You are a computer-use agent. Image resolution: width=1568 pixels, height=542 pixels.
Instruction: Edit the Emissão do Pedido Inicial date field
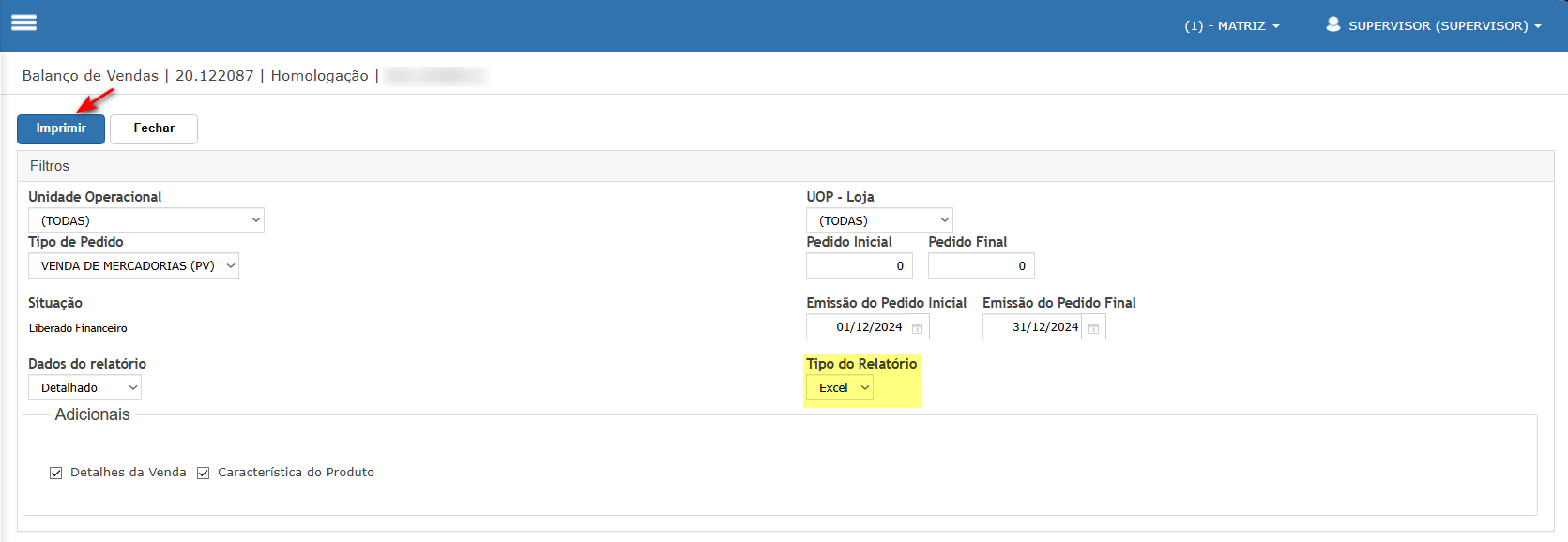pyautogui.click(x=857, y=327)
